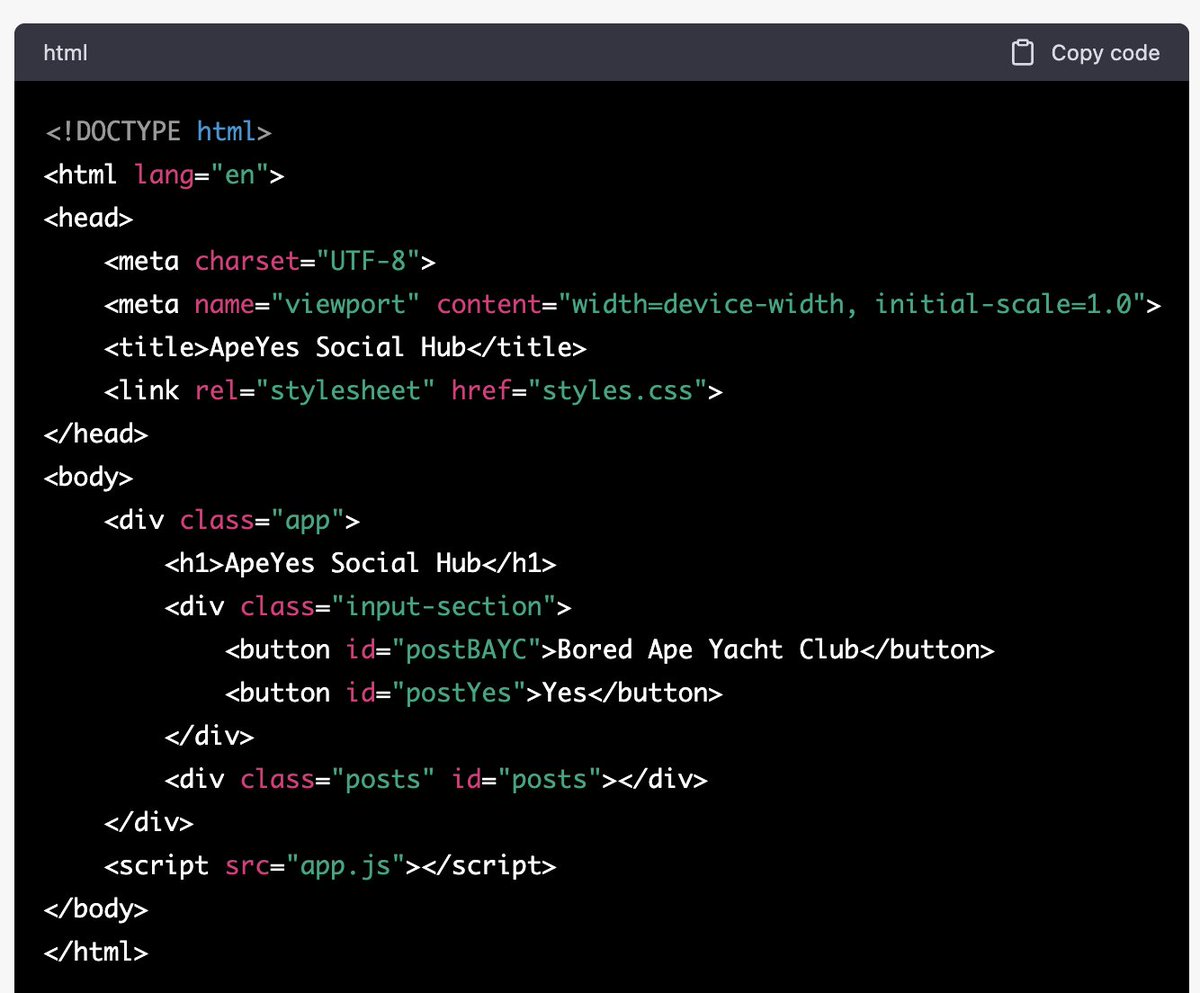
Task: Click the opening <head> tag line
Action: point(89,218)
